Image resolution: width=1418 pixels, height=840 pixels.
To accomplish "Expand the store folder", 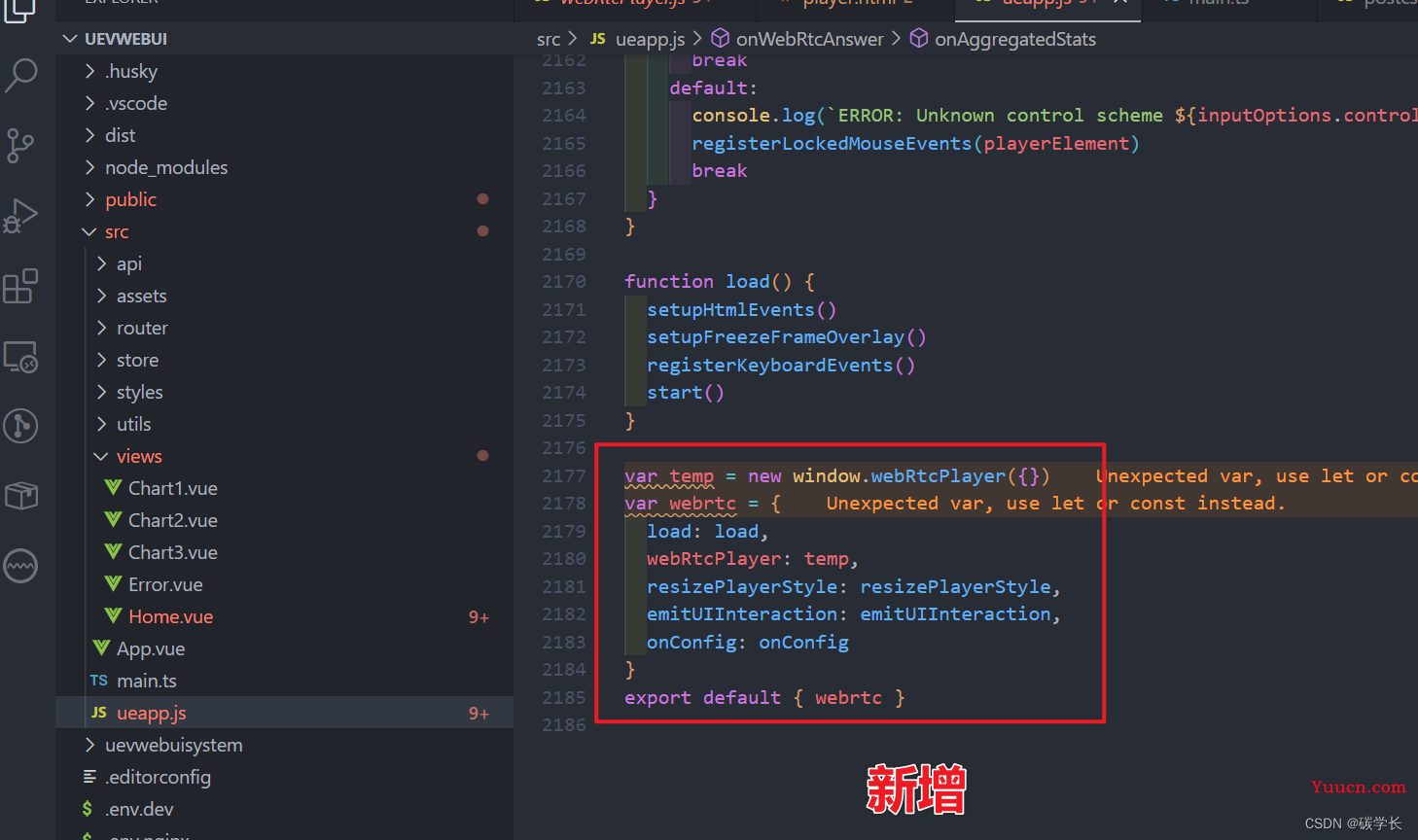I will [x=102, y=360].
